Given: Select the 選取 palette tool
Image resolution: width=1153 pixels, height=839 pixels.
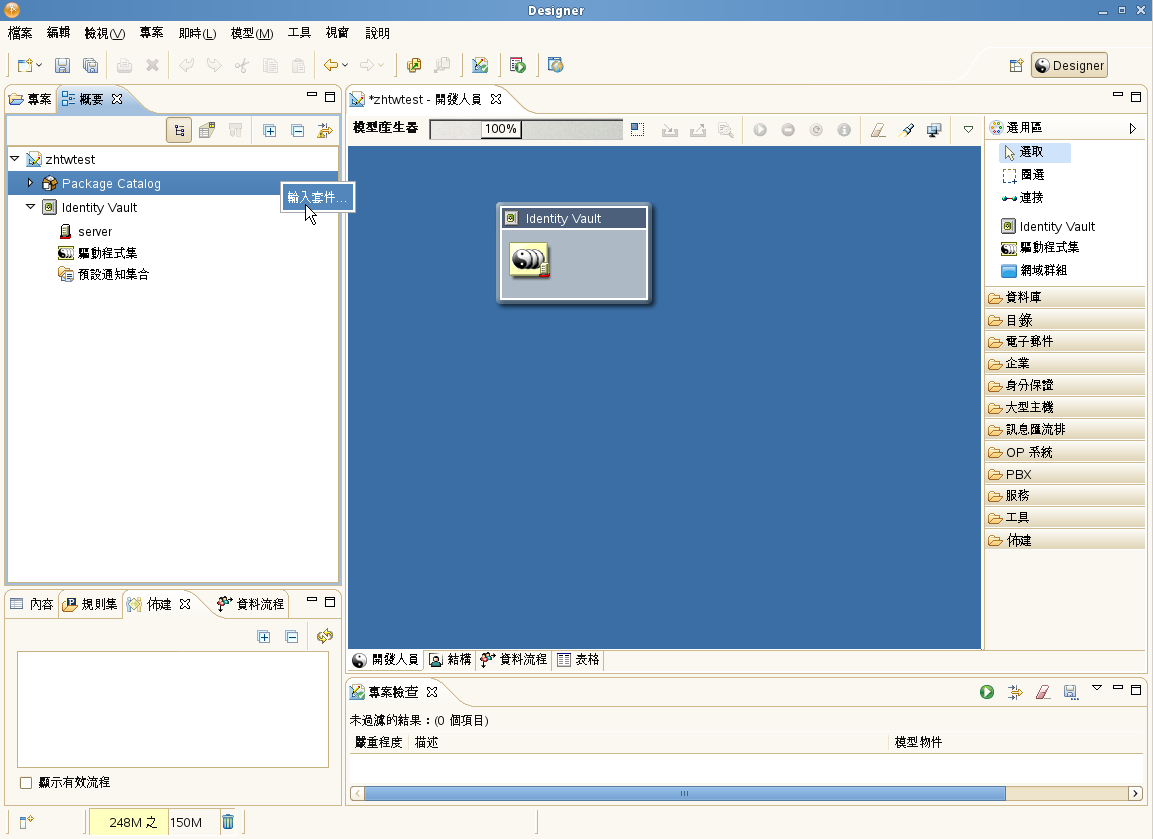Looking at the screenshot, I should point(1034,152).
